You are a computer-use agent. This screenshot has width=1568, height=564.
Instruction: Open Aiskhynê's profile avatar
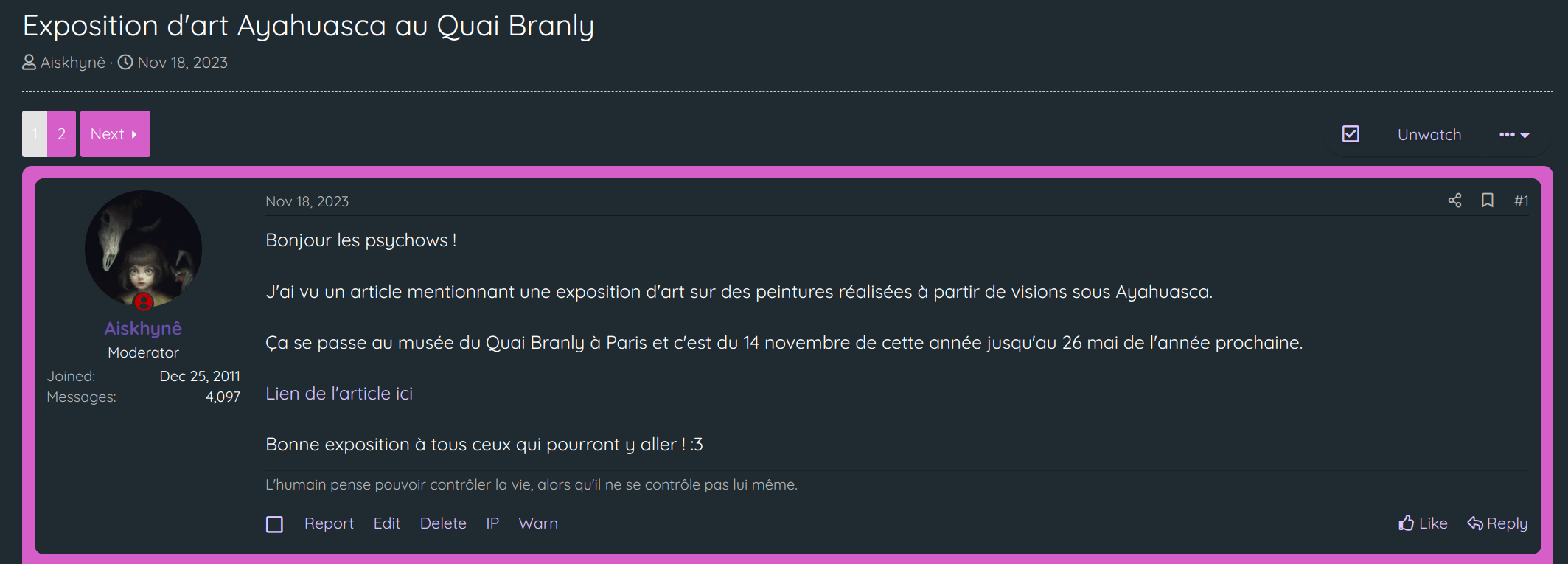pos(143,249)
